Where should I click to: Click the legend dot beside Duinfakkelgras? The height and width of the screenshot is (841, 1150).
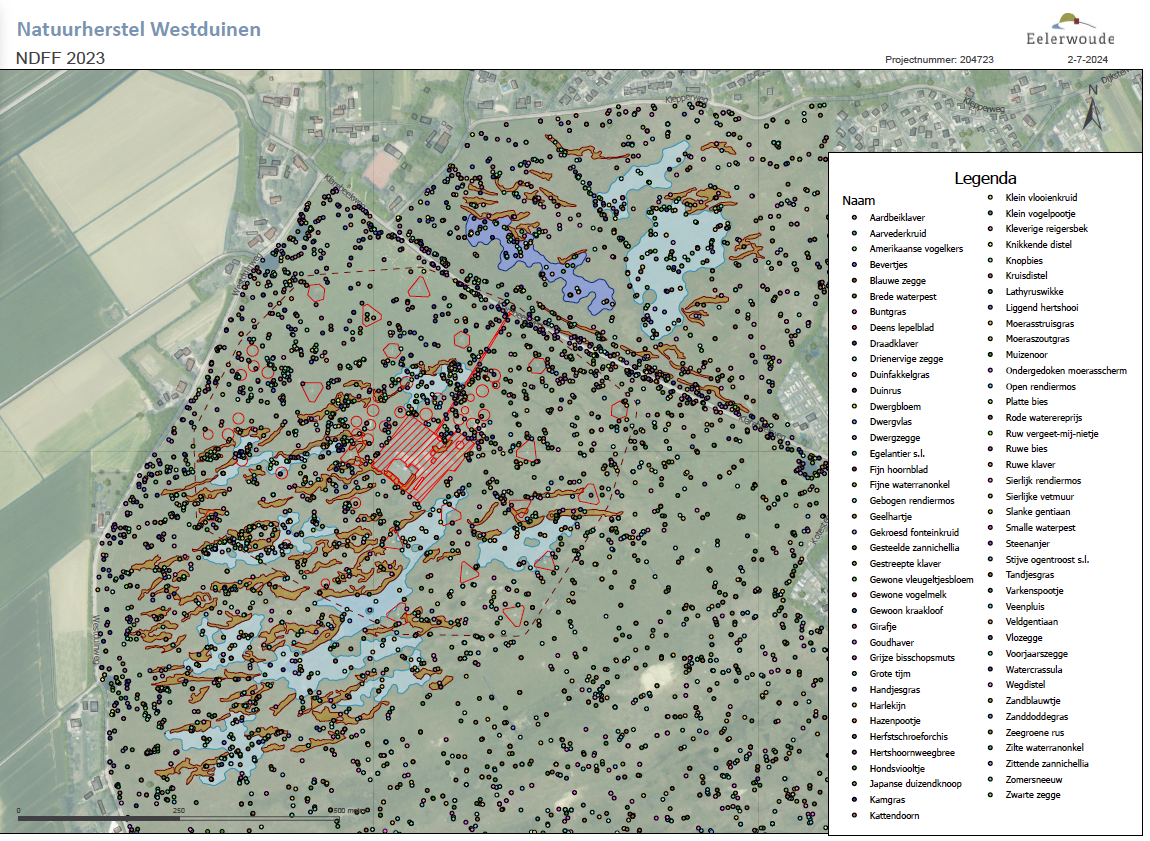click(850, 374)
